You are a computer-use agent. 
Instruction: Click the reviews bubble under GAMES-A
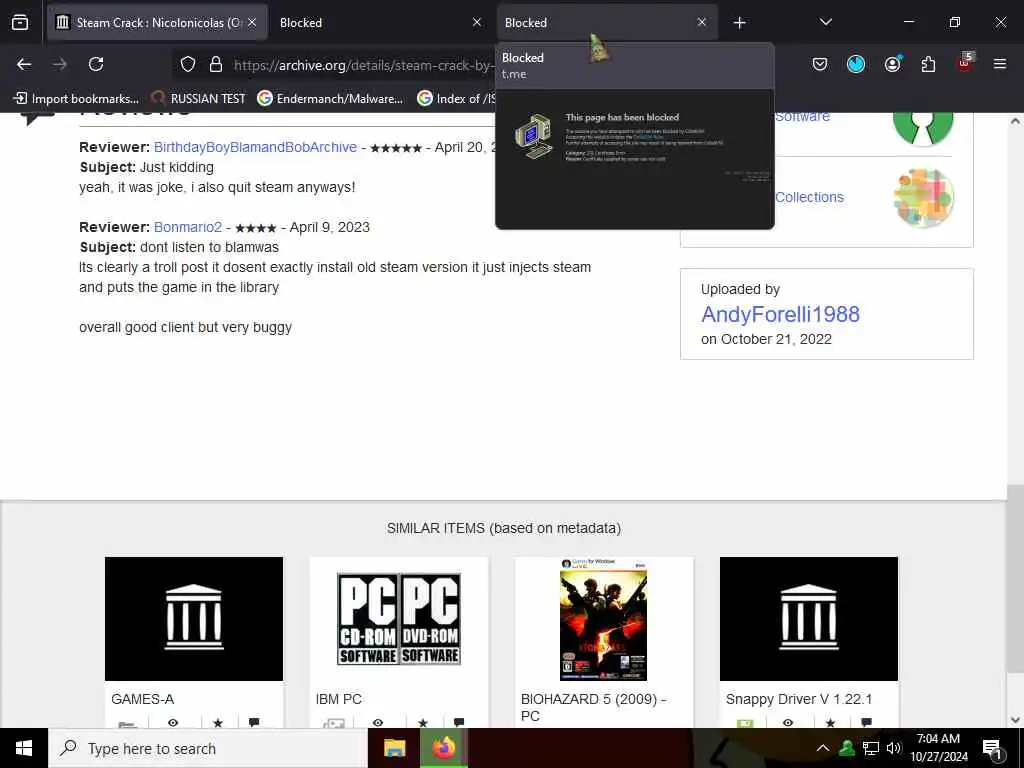click(x=254, y=722)
